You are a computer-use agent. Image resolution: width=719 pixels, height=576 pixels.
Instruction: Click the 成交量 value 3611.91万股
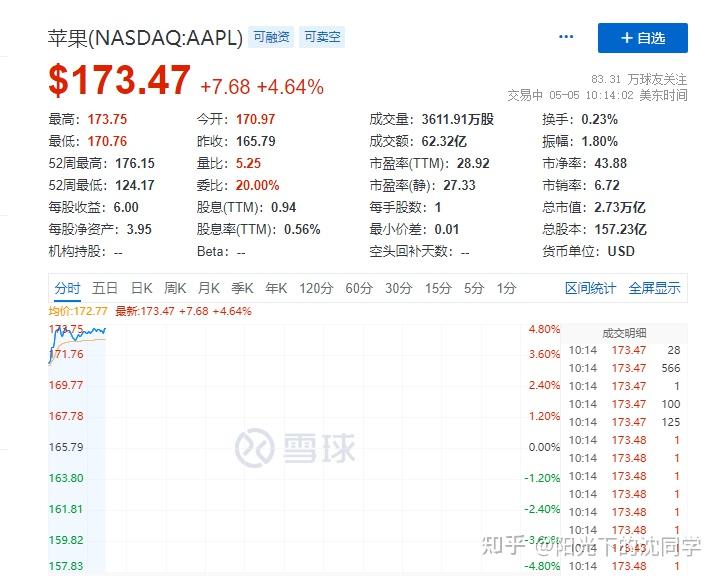(x=458, y=119)
